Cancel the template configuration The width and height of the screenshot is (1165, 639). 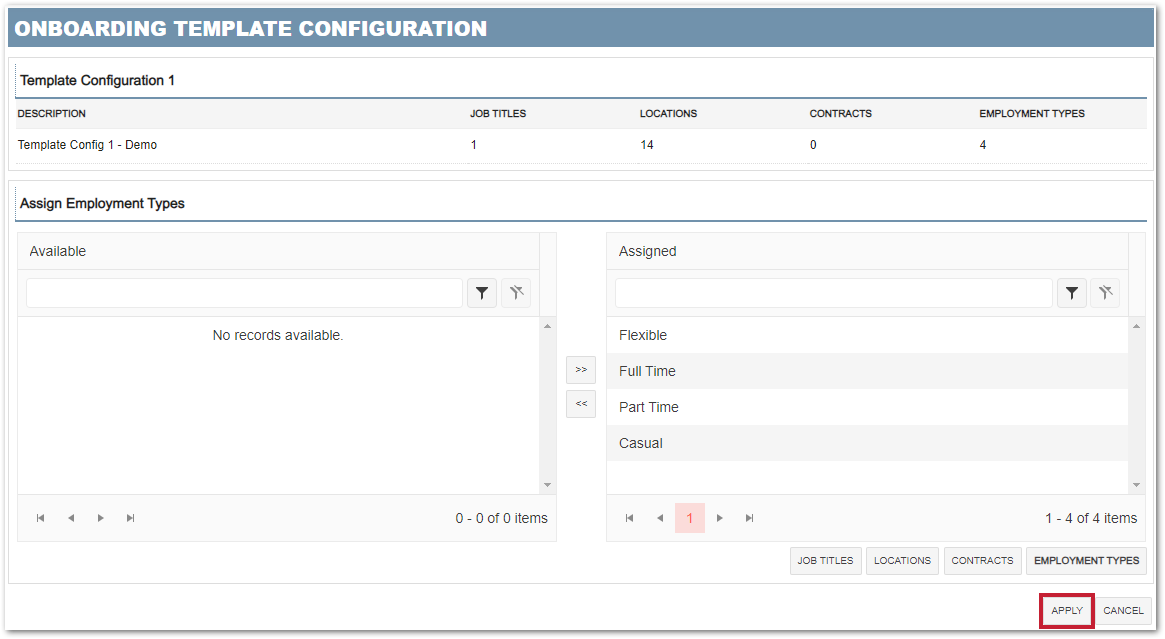1123,611
